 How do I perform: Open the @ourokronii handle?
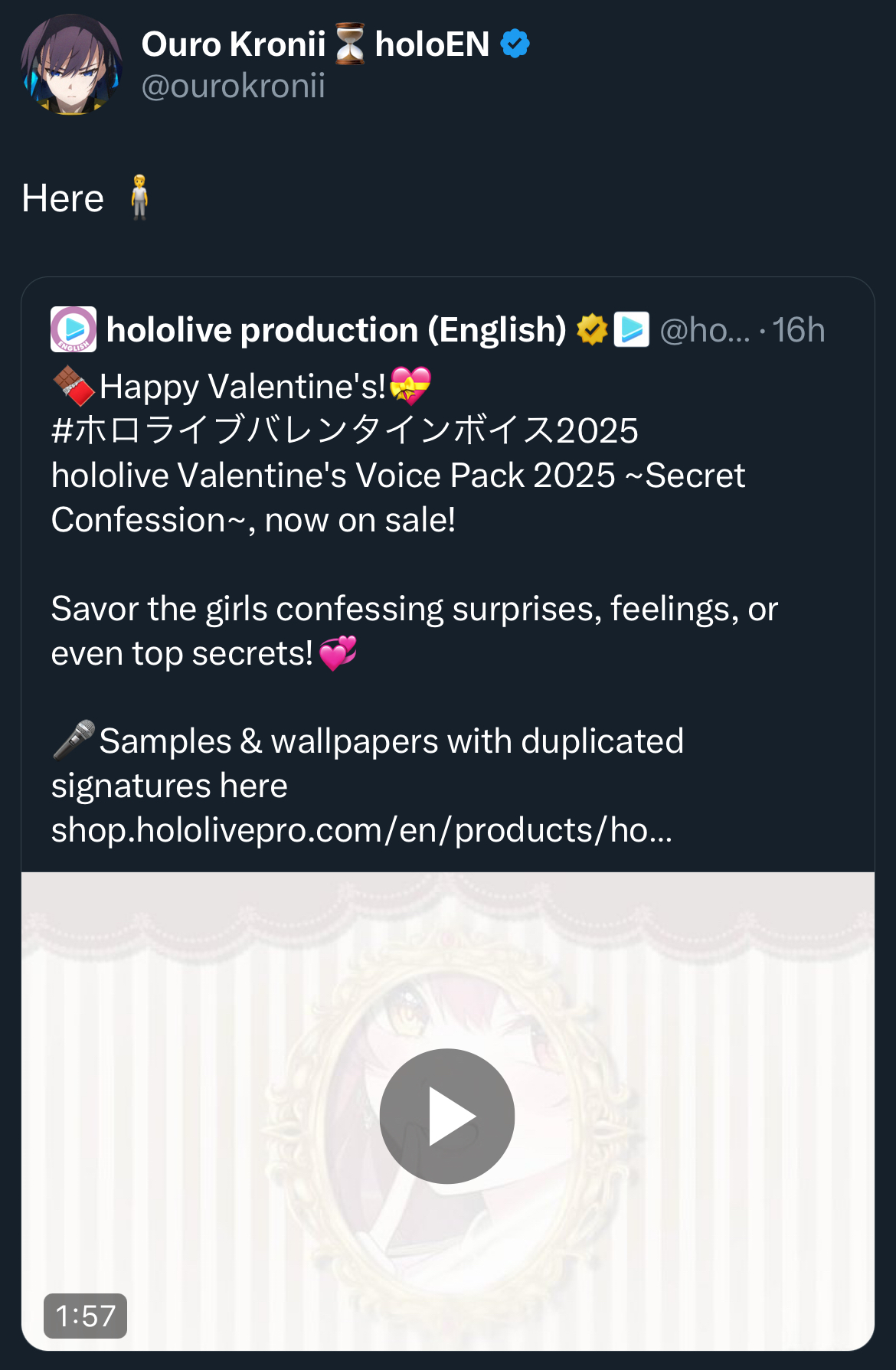click(233, 86)
